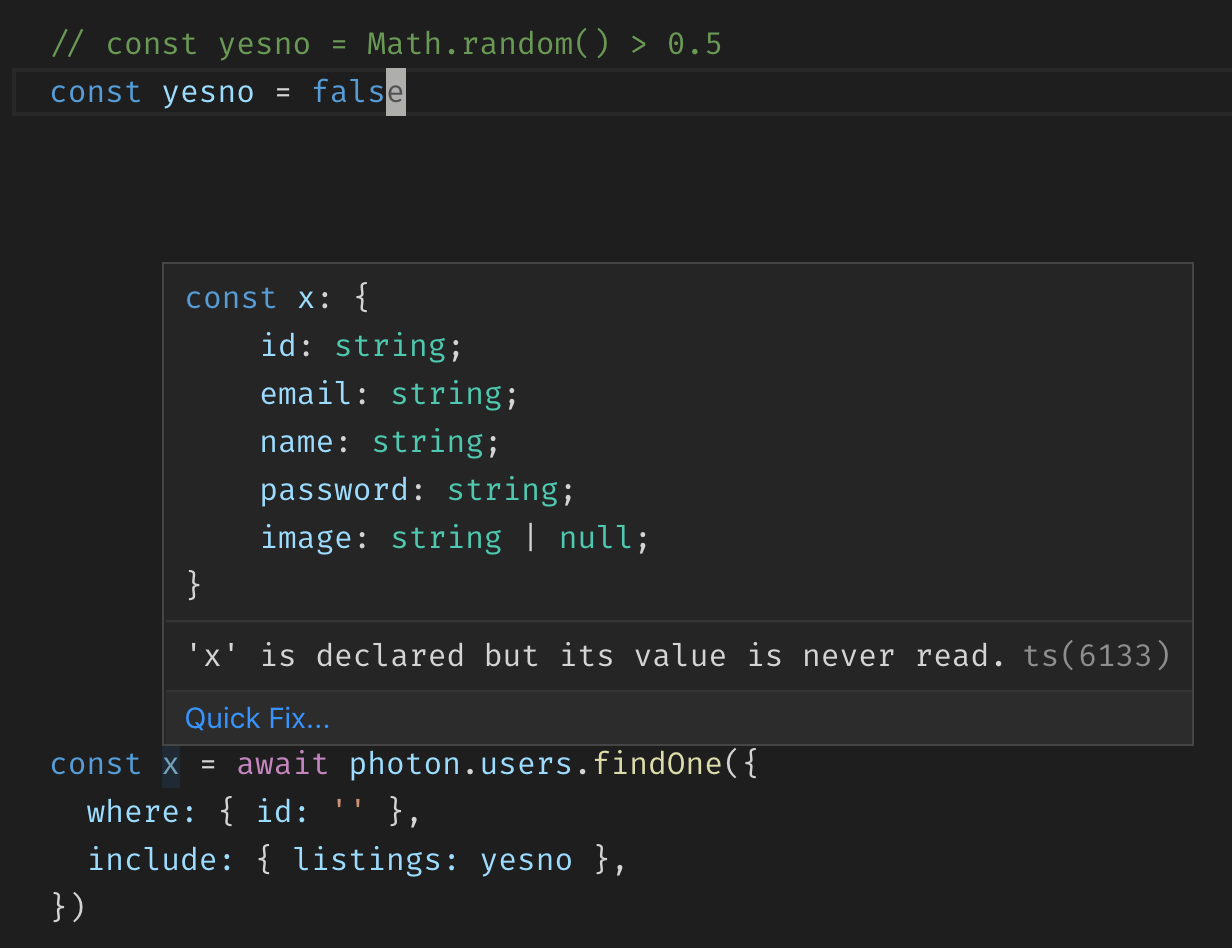Click the password field shown in hover
The height and width of the screenshot is (948, 1232).
[x=334, y=489]
